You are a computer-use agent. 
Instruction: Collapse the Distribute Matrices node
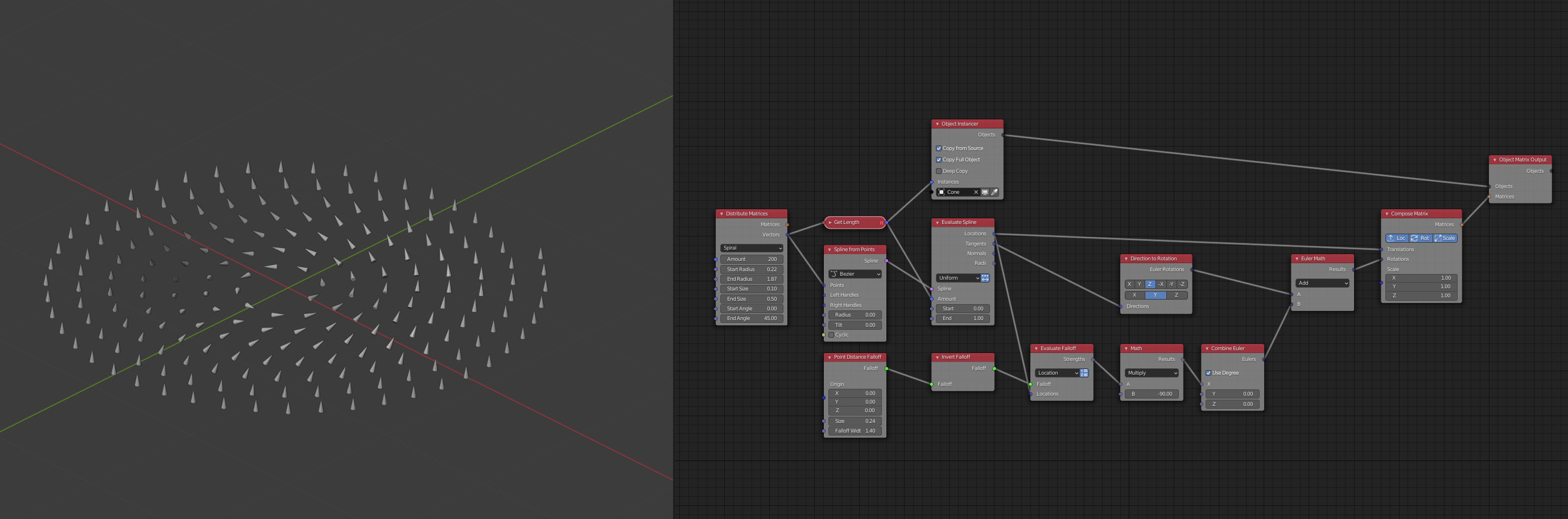pyautogui.click(x=721, y=214)
